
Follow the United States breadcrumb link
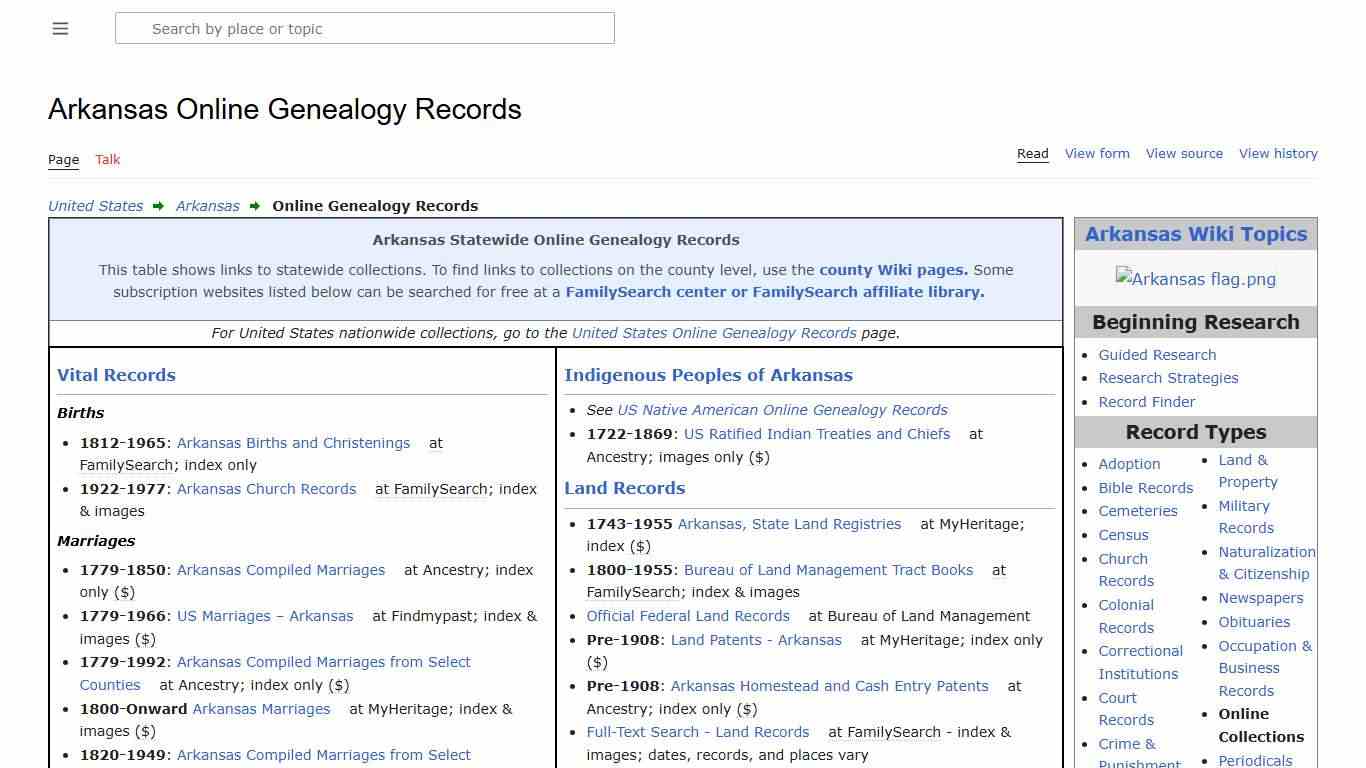(x=95, y=205)
